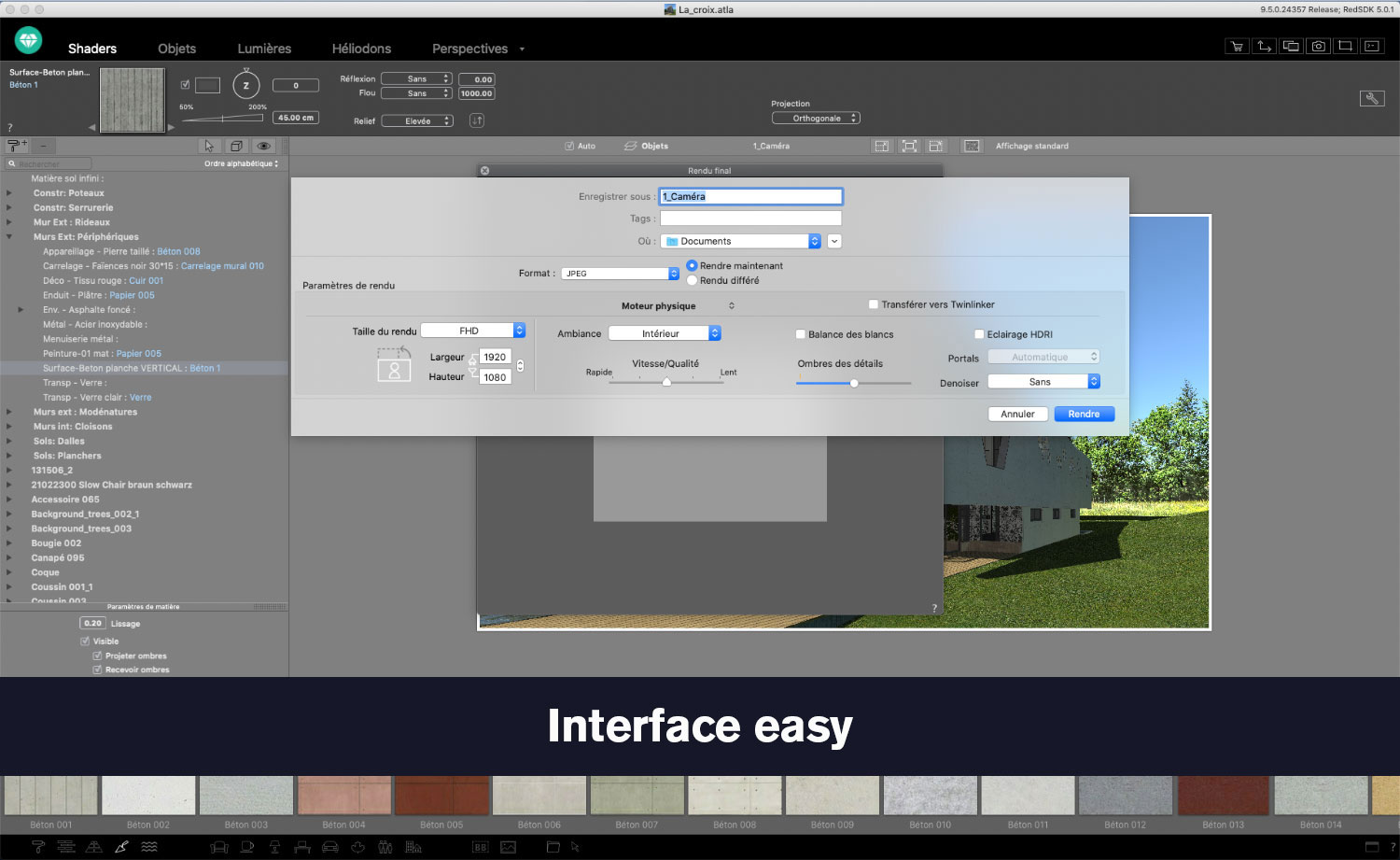Select the Béton 005 material thumbnail
The width and height of the screenshot is (1400, 860).
pyautogui.click(x=441, y=795)
